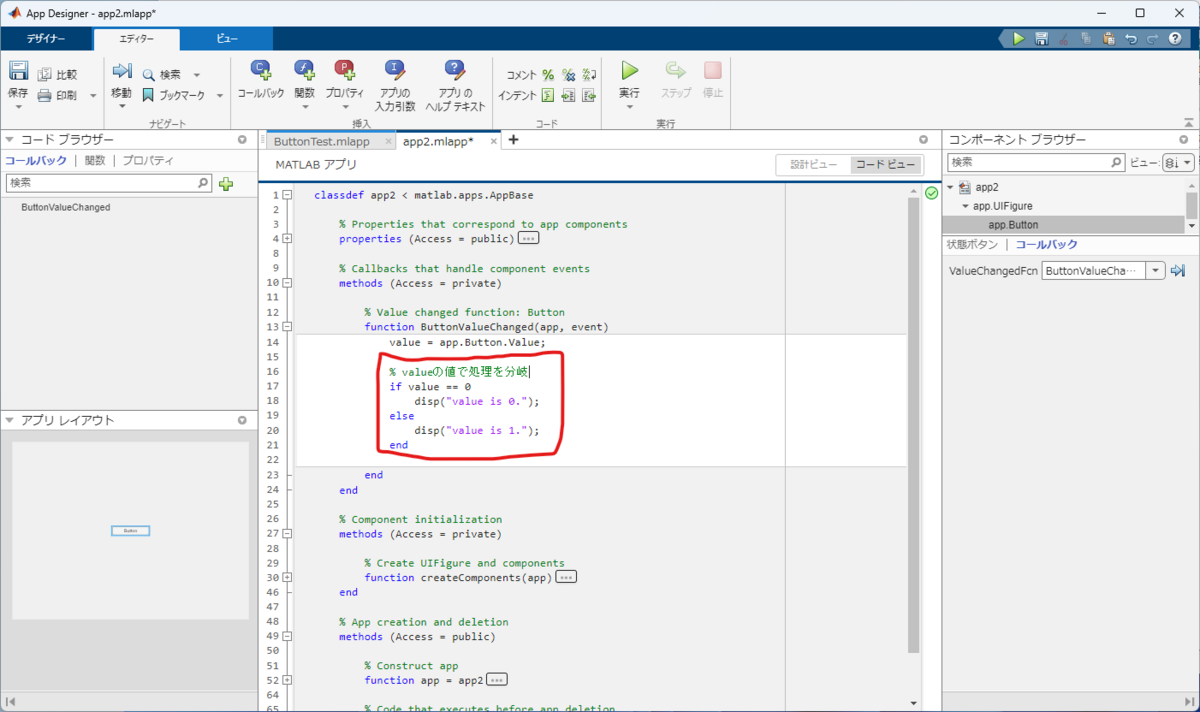
Task: Click the ブックマーク (Bookmark) icon
Action: click(x=149, y=96)
